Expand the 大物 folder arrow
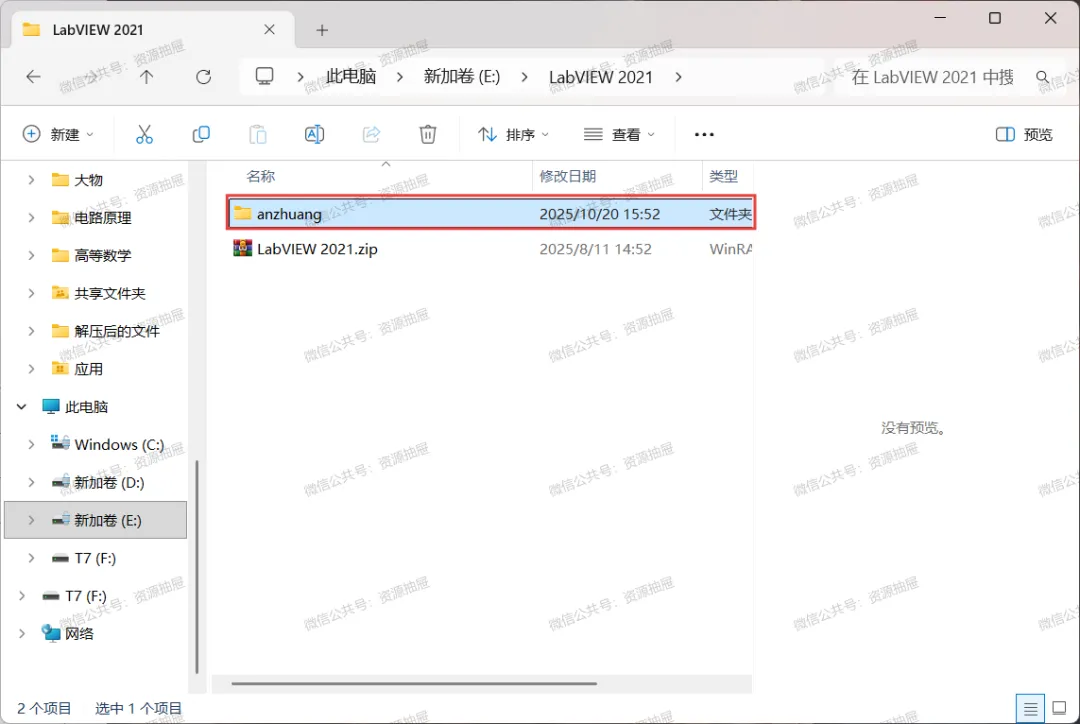Screen dimensions: 1080x724 pyautogui.click(x=31, y=180)
